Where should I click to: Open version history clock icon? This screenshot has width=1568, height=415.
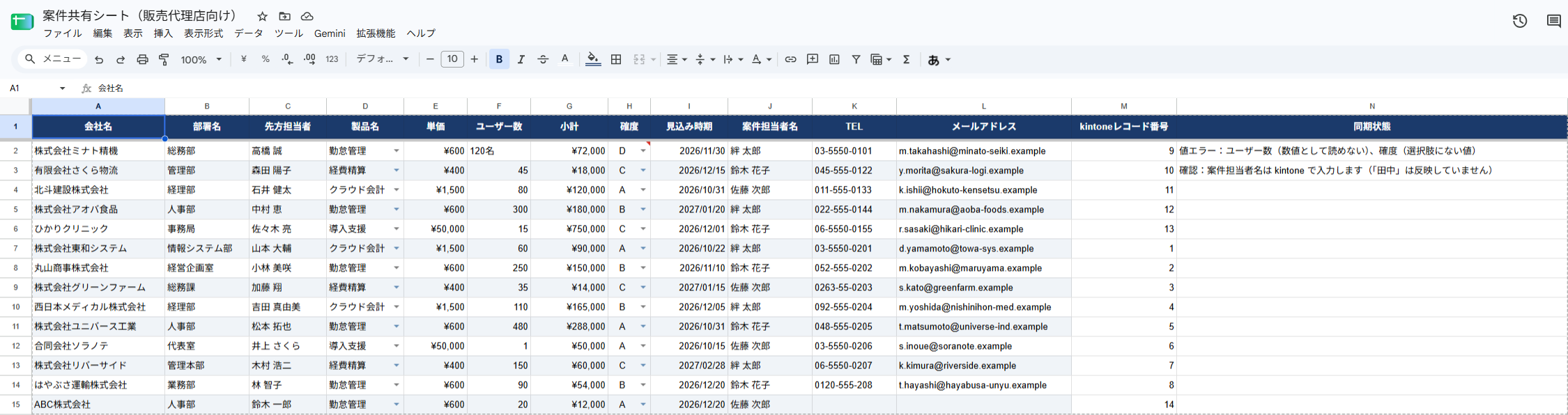pos(1520,21)
